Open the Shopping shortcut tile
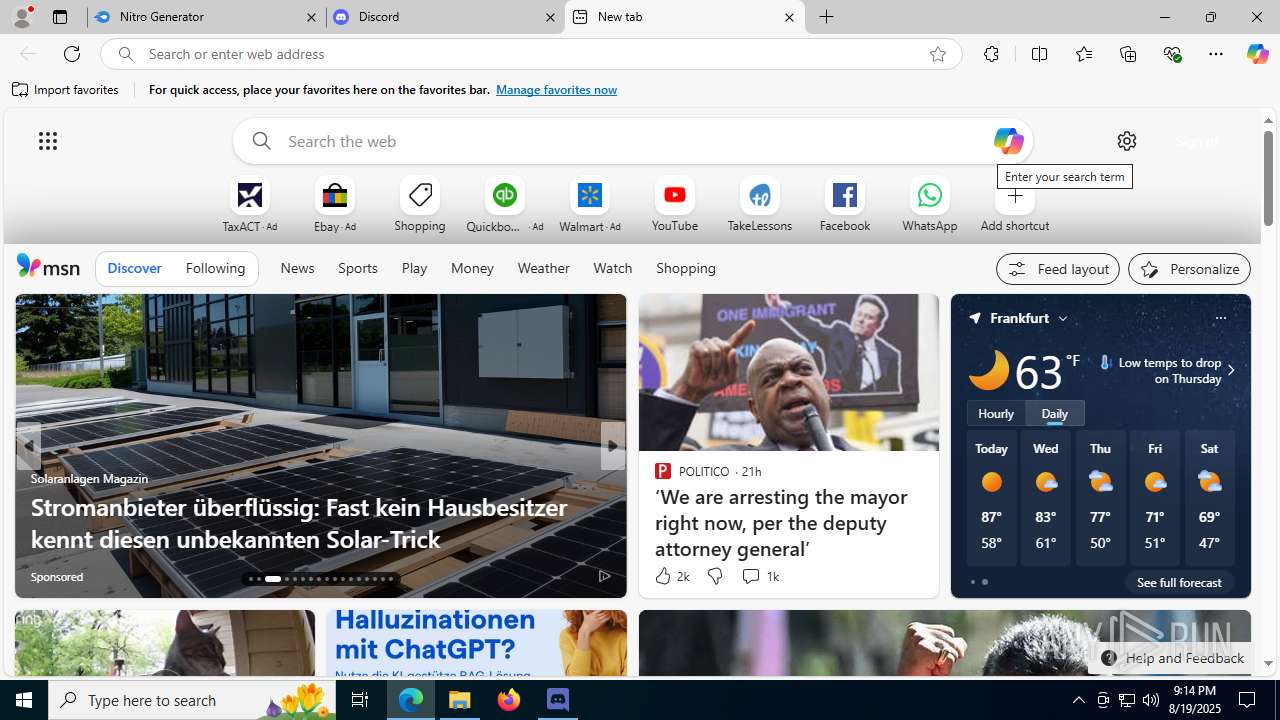 click(x=420, y=205)
